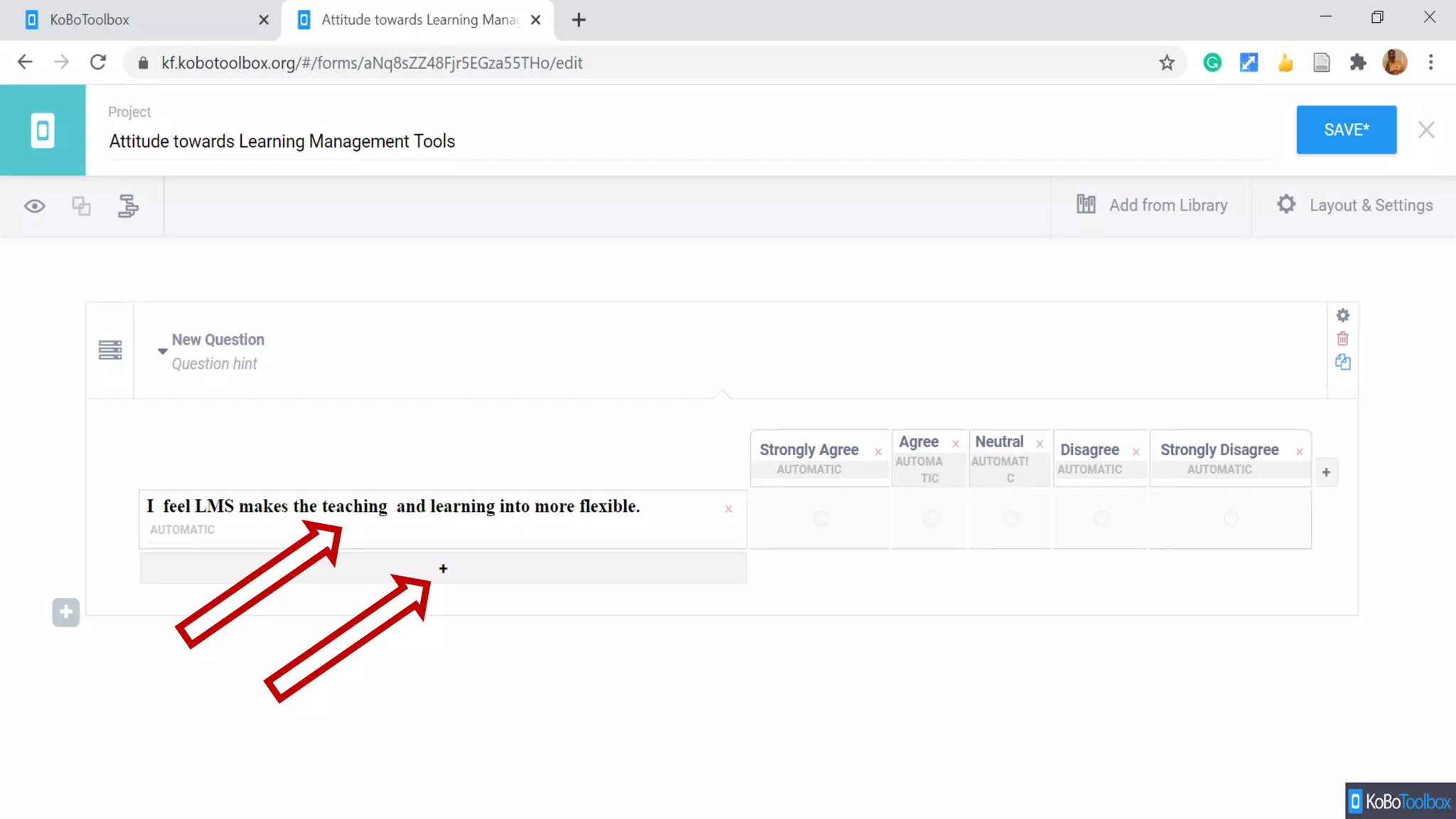1456x819 pixels.
Task: Select the Strongly Disagree radio button
Action: click(1231, 518)
